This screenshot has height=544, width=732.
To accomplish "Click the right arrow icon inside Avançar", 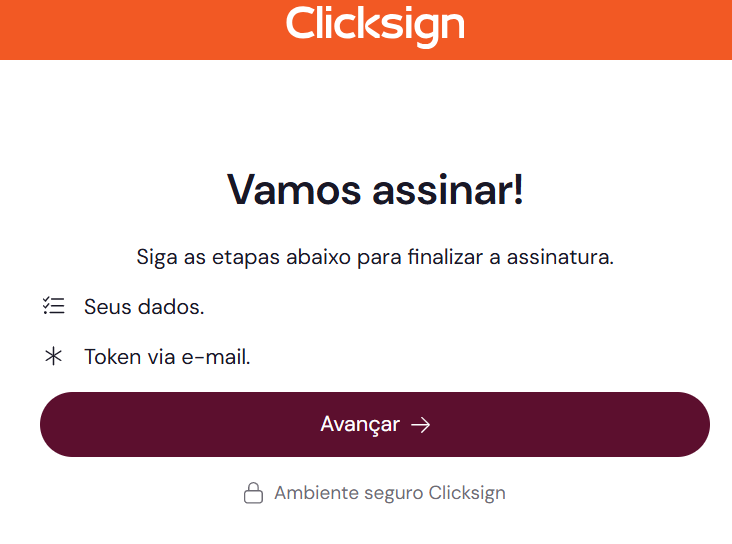I will [x=420, y=425].
